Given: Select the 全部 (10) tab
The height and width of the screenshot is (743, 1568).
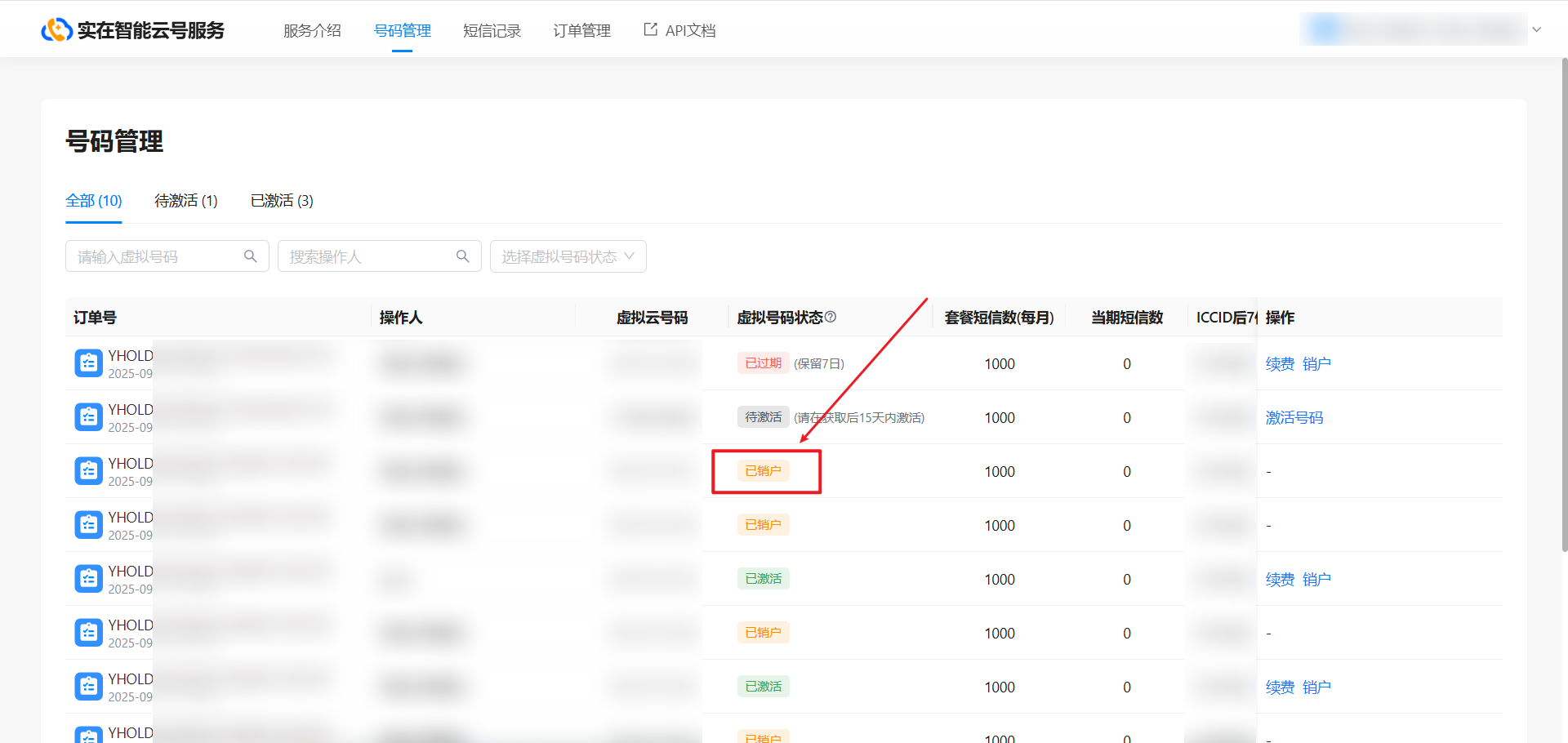Looking at the screenshot, I should point(94,201).
